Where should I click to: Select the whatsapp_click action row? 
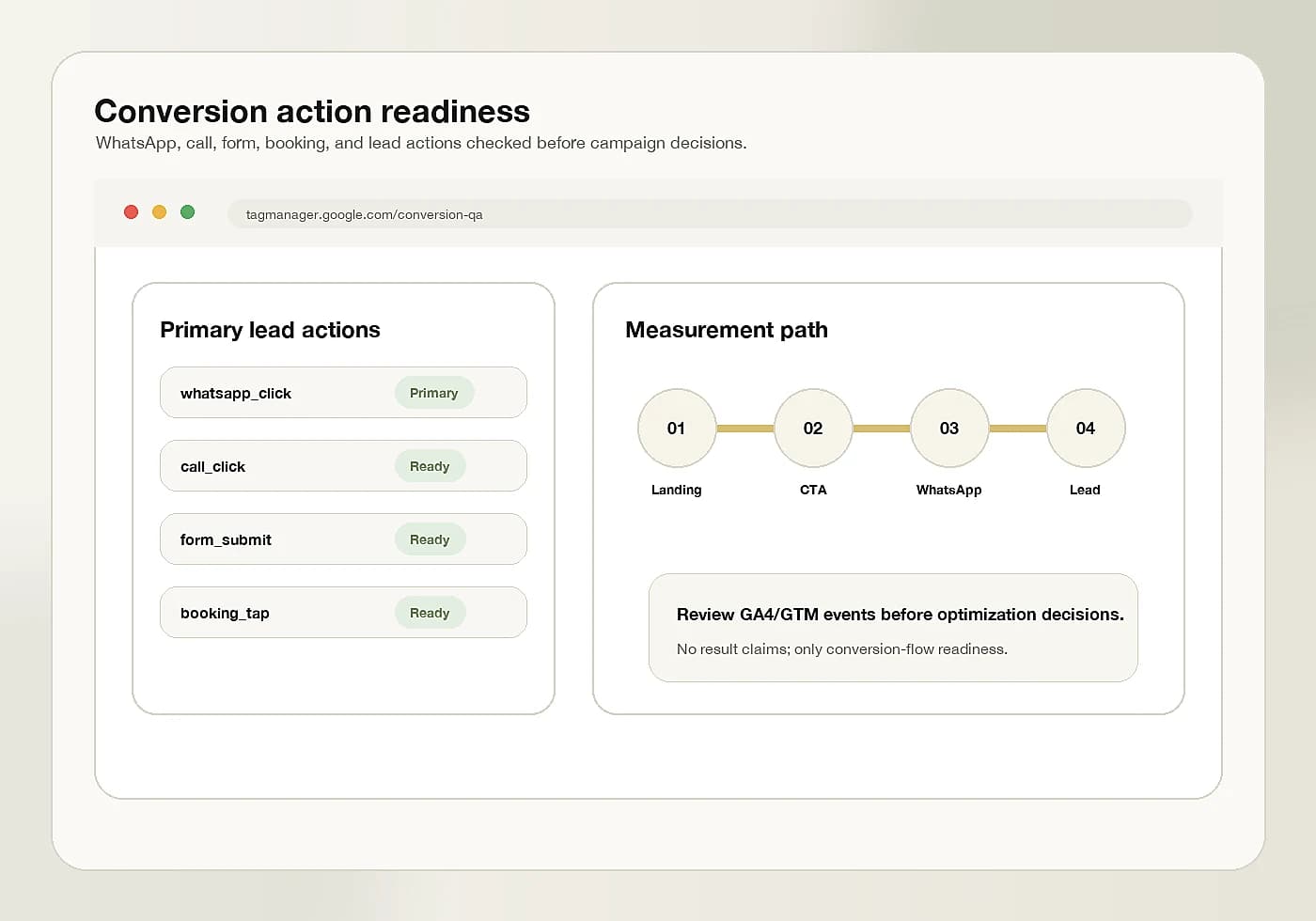pos(343,393)
